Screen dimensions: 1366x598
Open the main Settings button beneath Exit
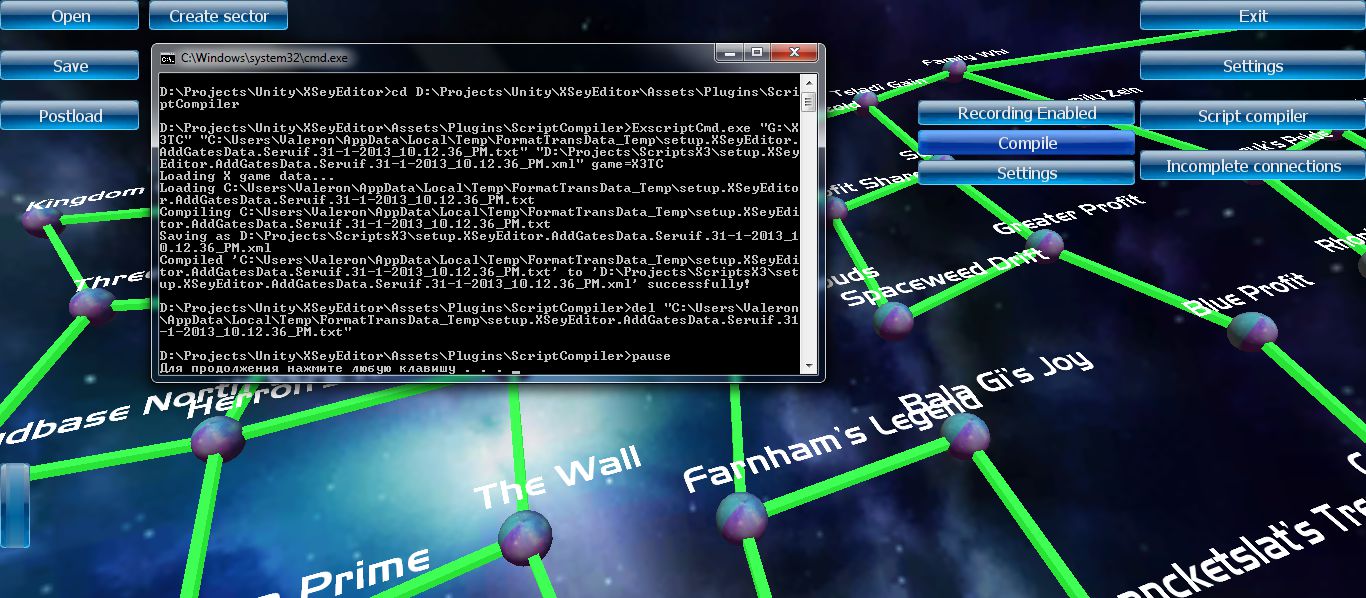(1253, 65)
